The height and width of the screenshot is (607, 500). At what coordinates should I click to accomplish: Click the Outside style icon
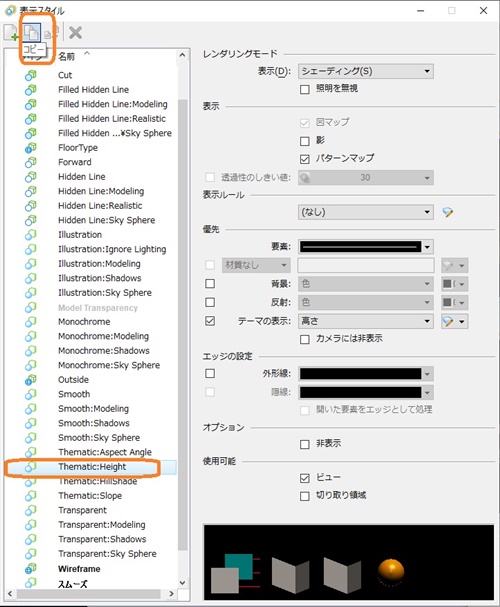click(x=31, y=380)
